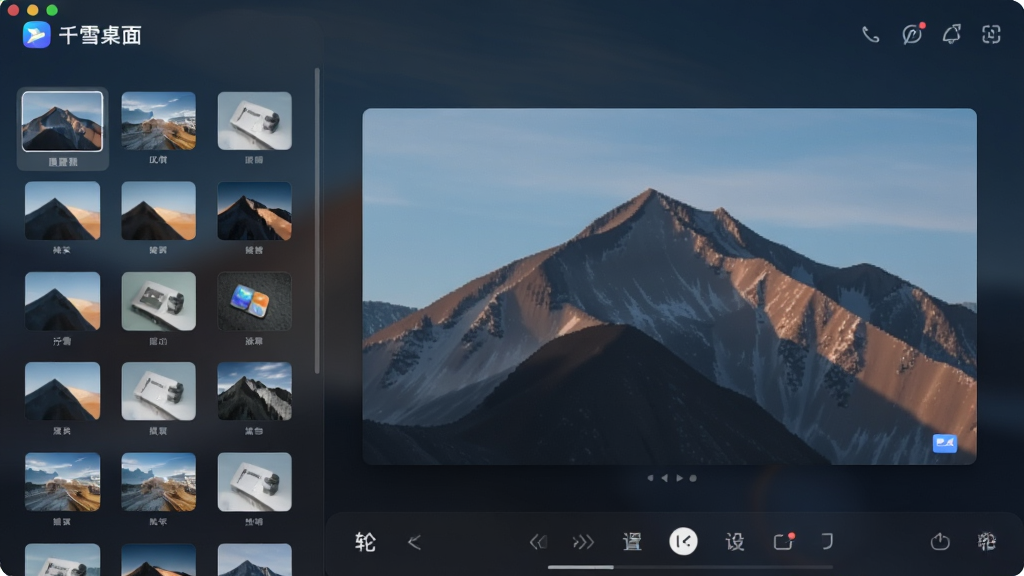Screen dimensions: 1024x576
Task: Click the large mountain wallpaper preview
Action: [x=669, y=286]
